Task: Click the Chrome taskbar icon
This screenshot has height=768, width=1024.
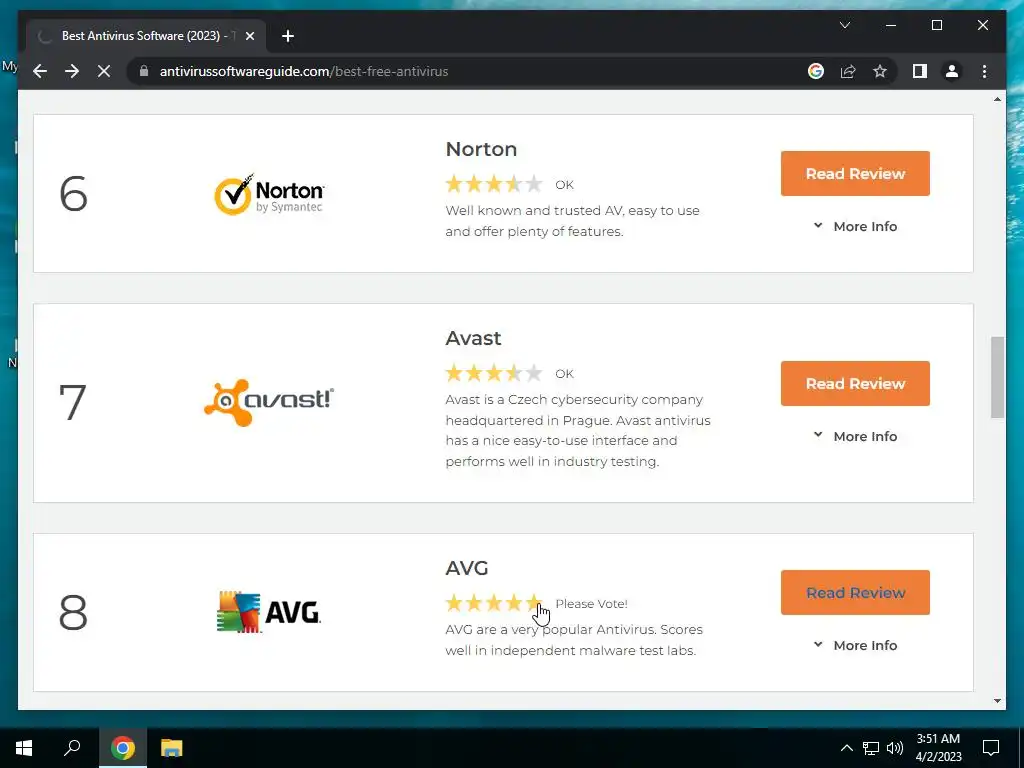Action: (122, 748)
